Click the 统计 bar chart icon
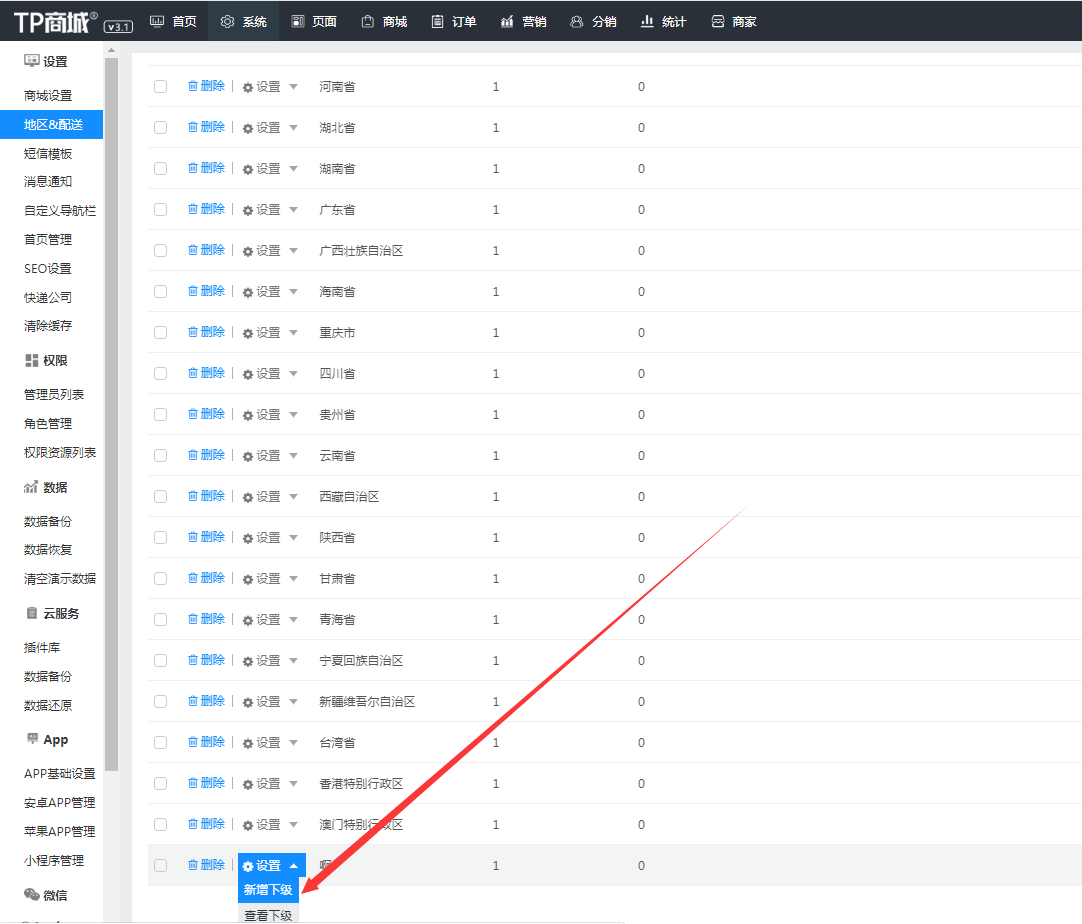Image resolution: width=1082 pixels, height=924 pixels. (647, 21)
